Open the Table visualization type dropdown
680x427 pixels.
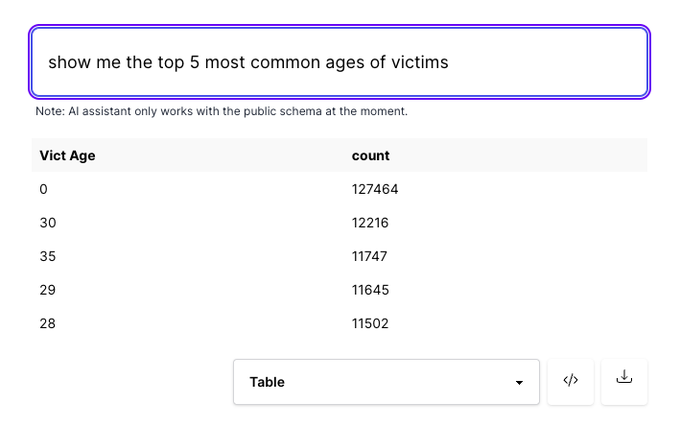pos(386,382)
